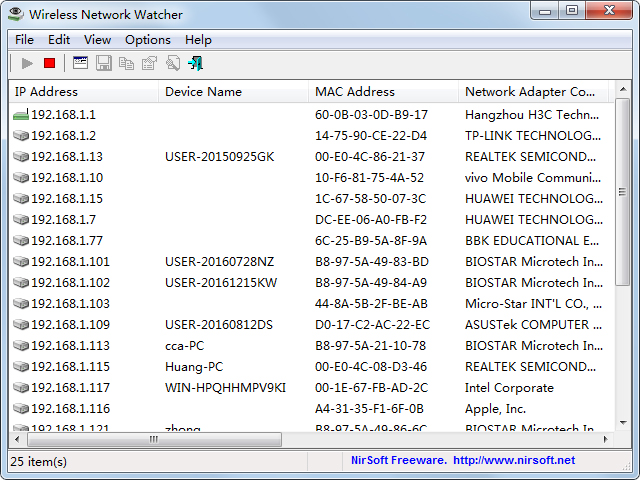This screenshot has height=480, width=640.
Task: Sort by Network Adapter Company column header
Action: tap(533, 91)
